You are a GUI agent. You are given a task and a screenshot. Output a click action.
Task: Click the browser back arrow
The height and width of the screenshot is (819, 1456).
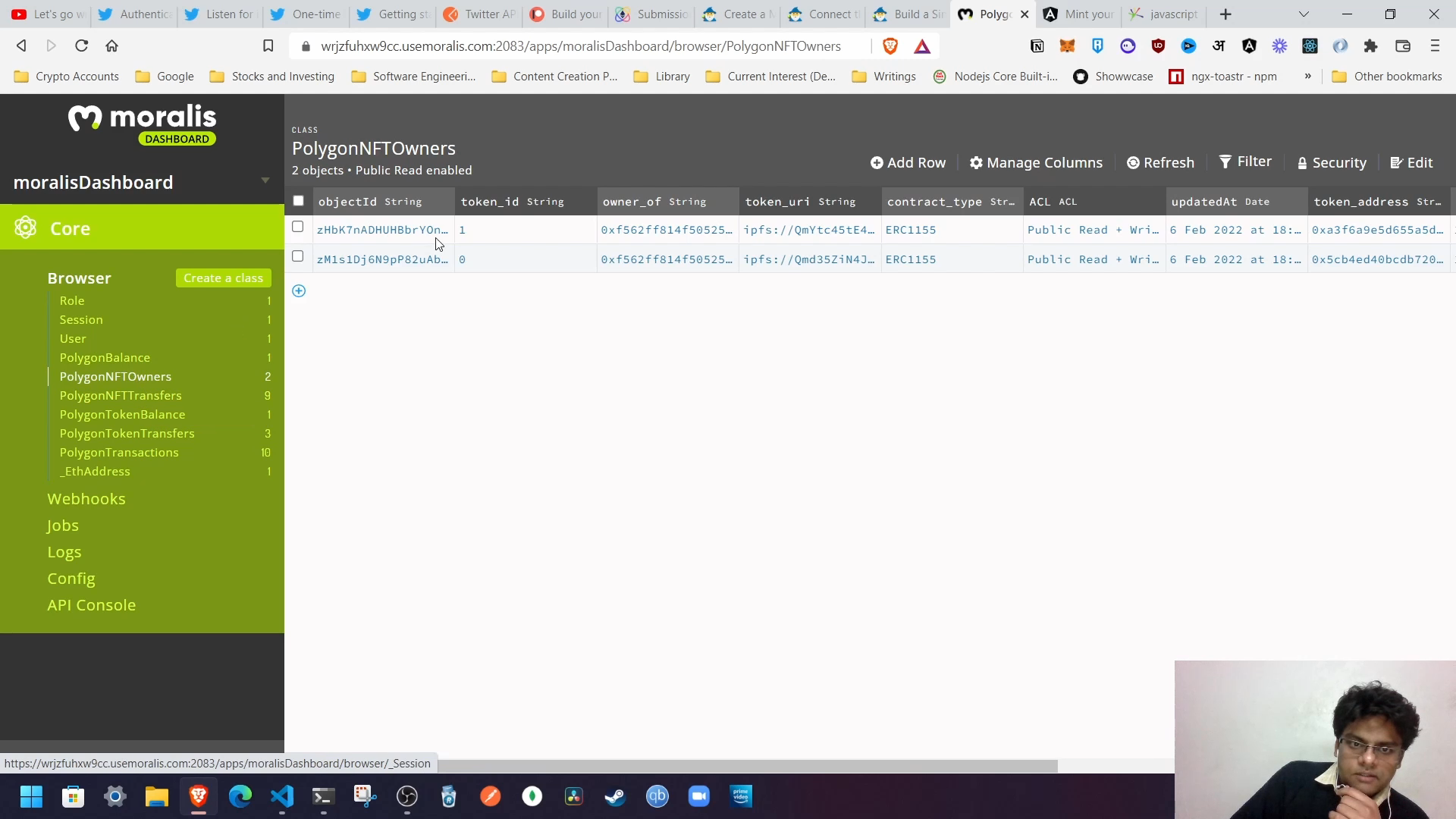(x=21, y=46)
